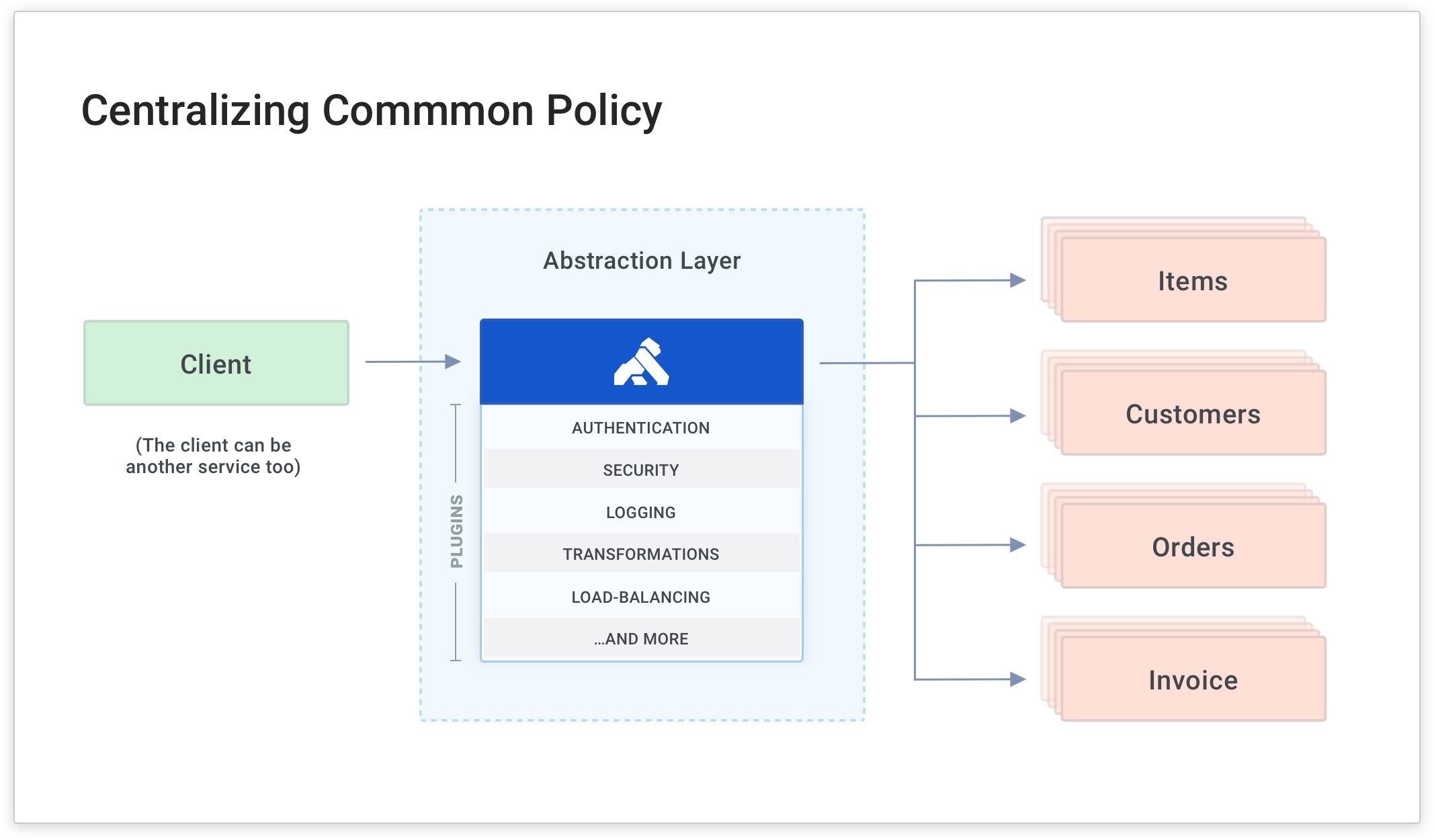Click the Kong gorilla logo icon

(641, 362)
